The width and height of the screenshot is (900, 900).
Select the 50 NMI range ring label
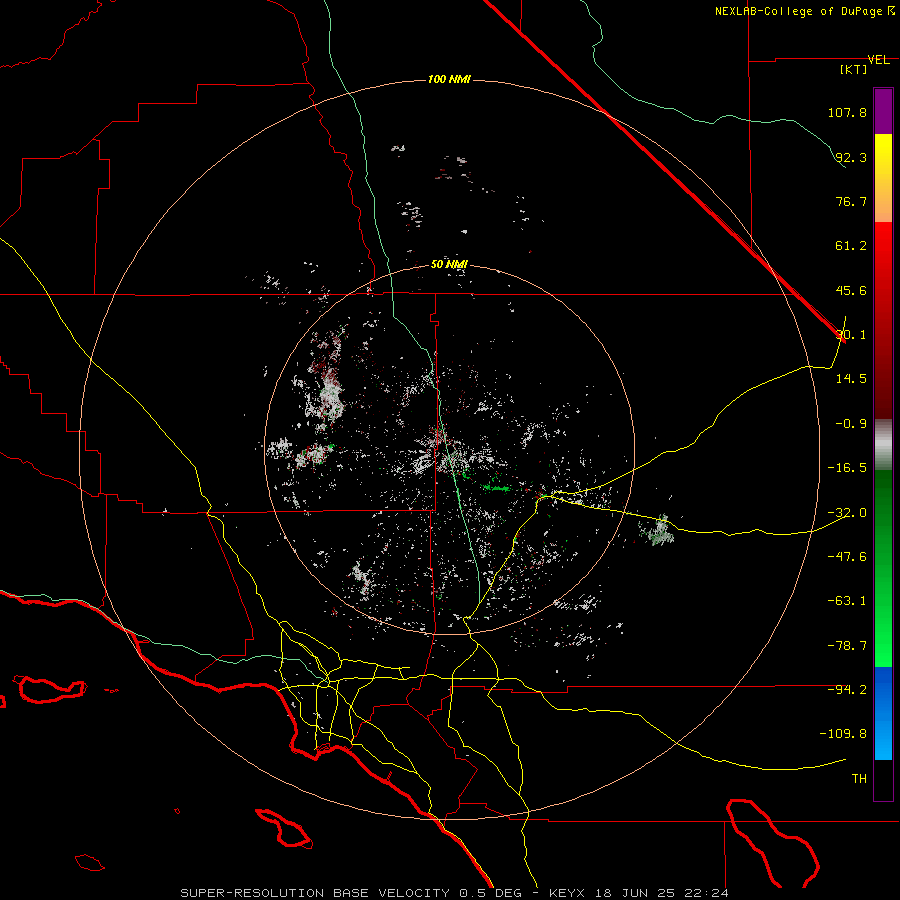click(449, 265)
